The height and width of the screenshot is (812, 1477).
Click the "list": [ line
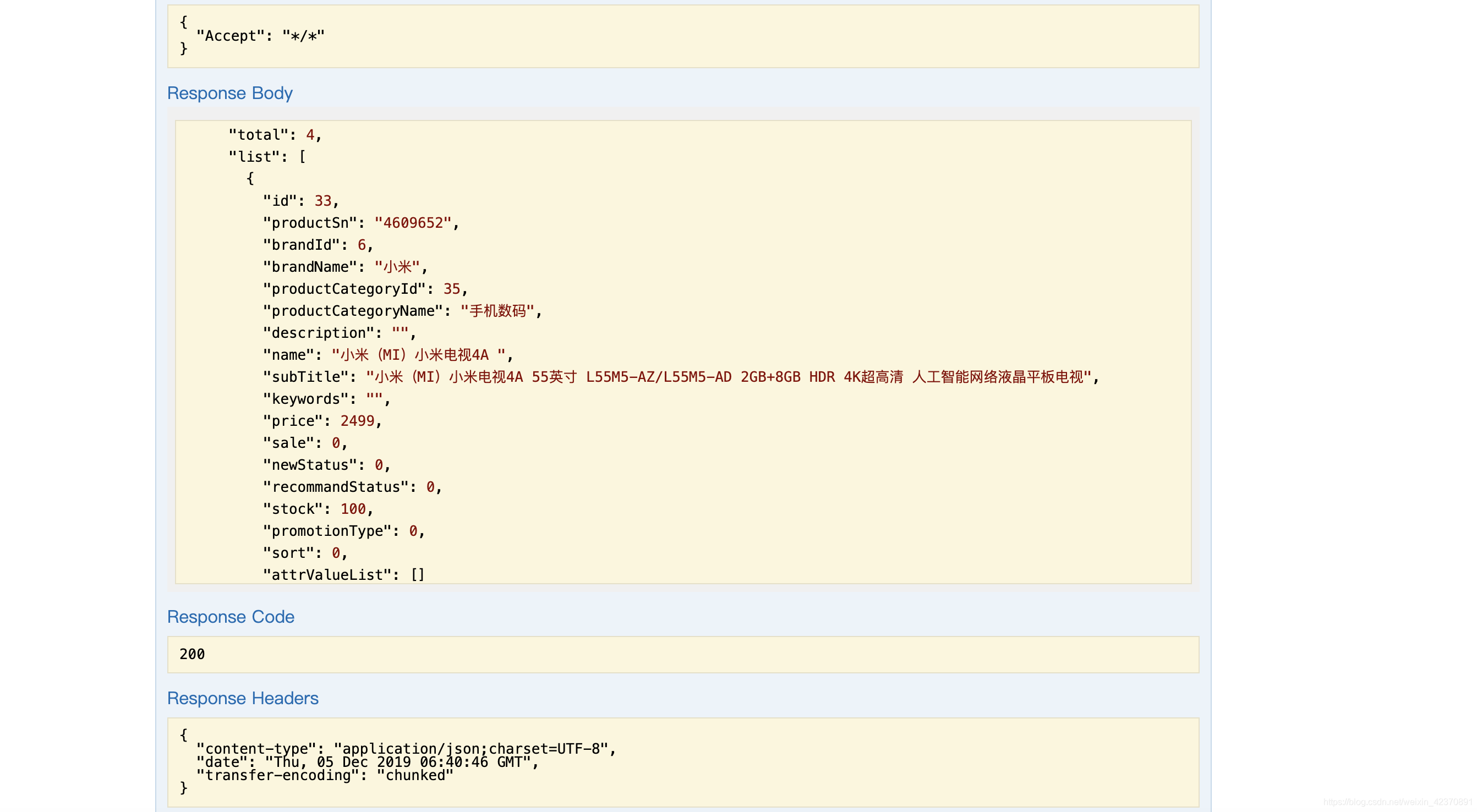click(267, 157)
